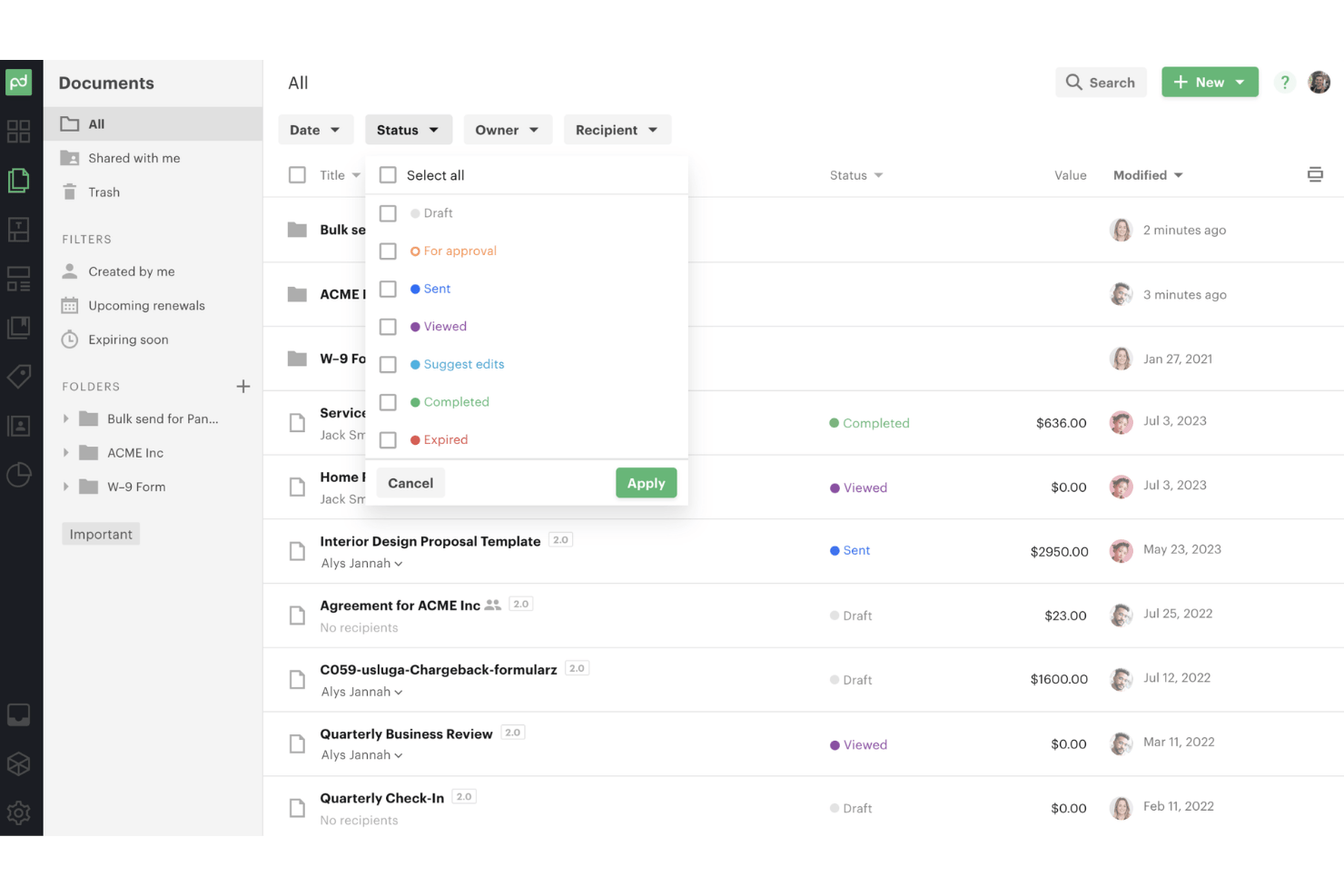Open the Owner filter dropdown

point(507,130)
